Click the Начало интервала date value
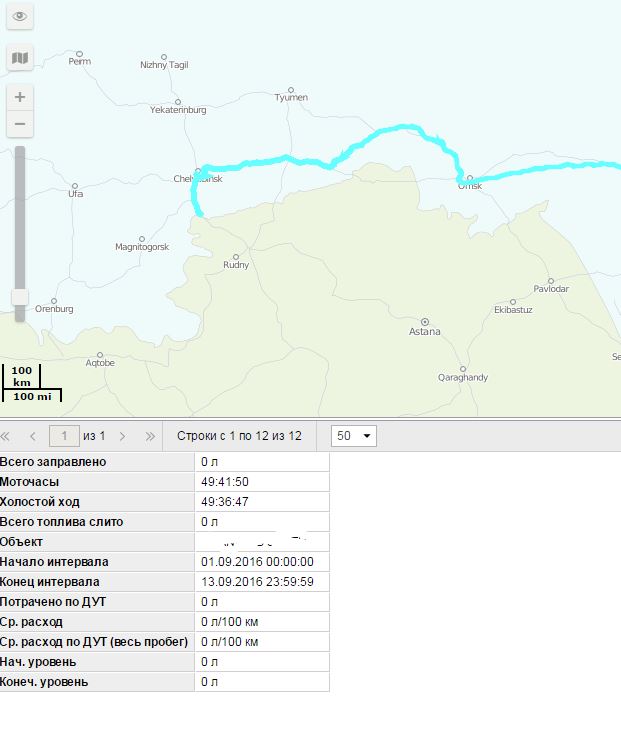Image resolution: width=621 pixels, height=748 pixels. tap(257, 562)
